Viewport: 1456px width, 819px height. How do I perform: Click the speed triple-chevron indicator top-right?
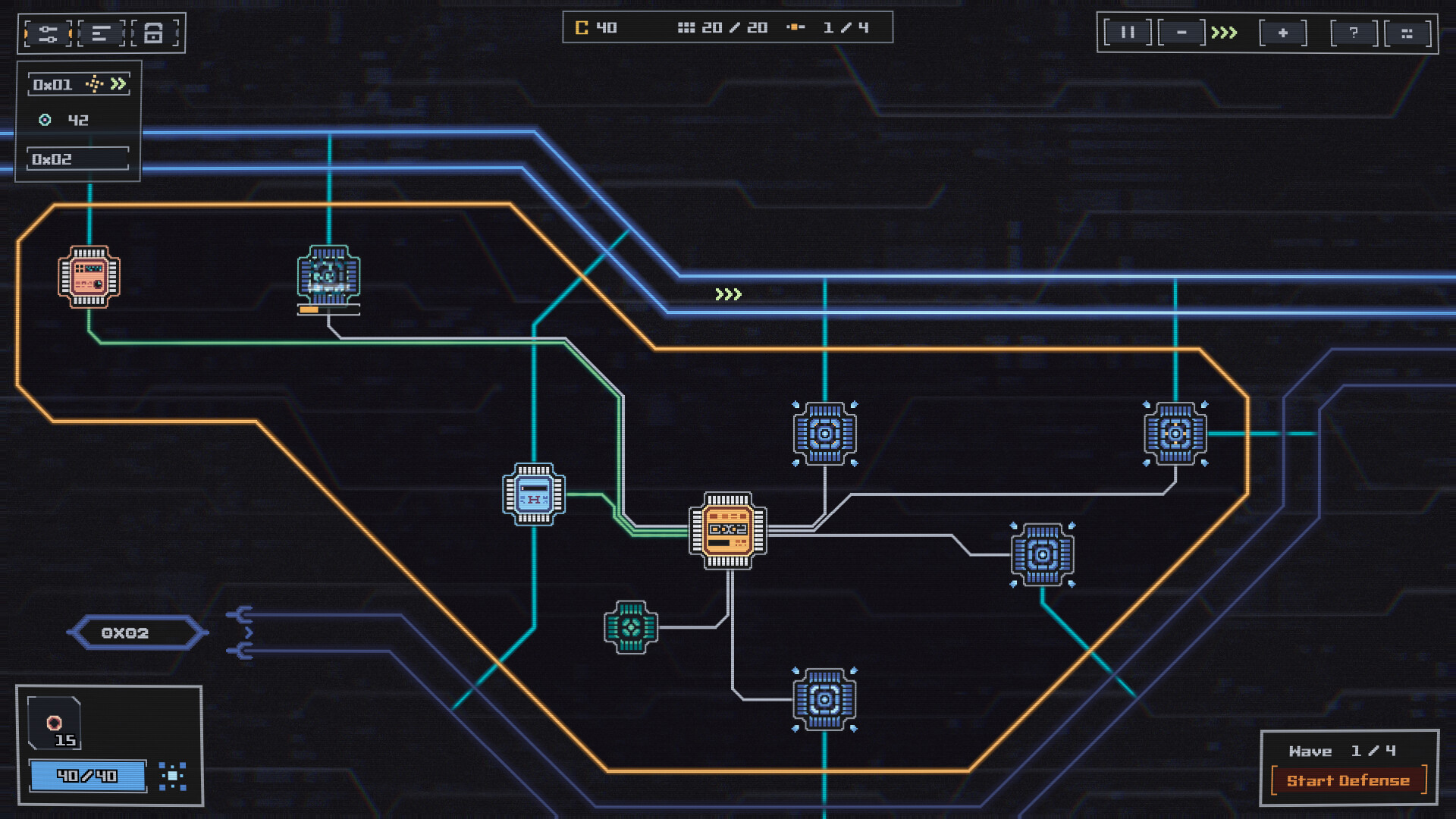[1224, 33]
